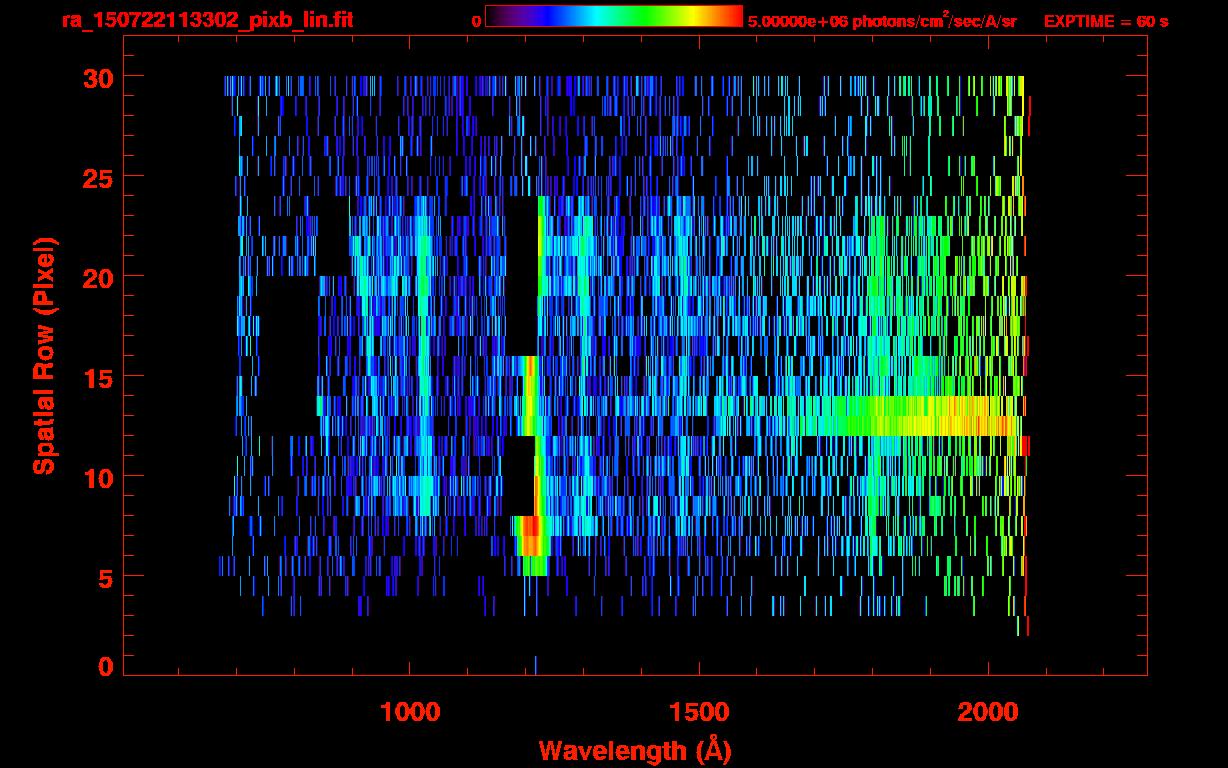1228x768 pixels.
Task: Click the y-axis tick label 5
Action: click(x=105, y=577)
